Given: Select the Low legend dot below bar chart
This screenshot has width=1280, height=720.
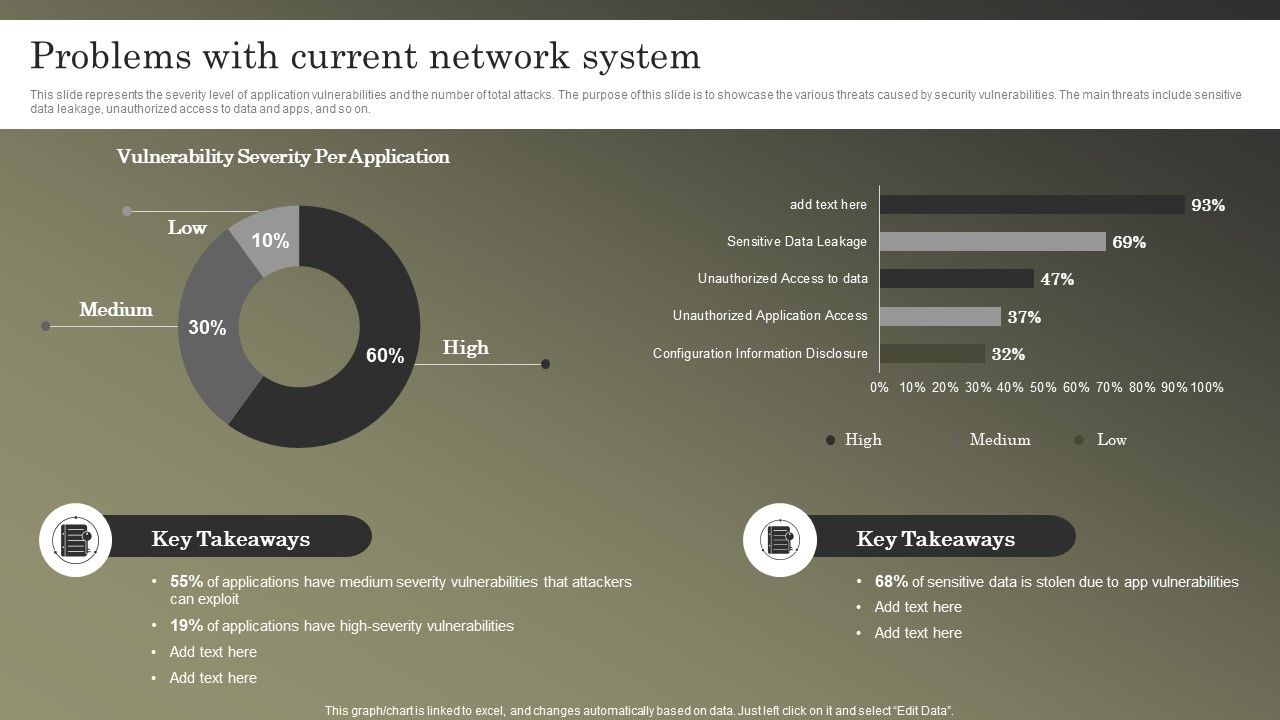Looking at the screenshot, I should [x=1079, y=440].
